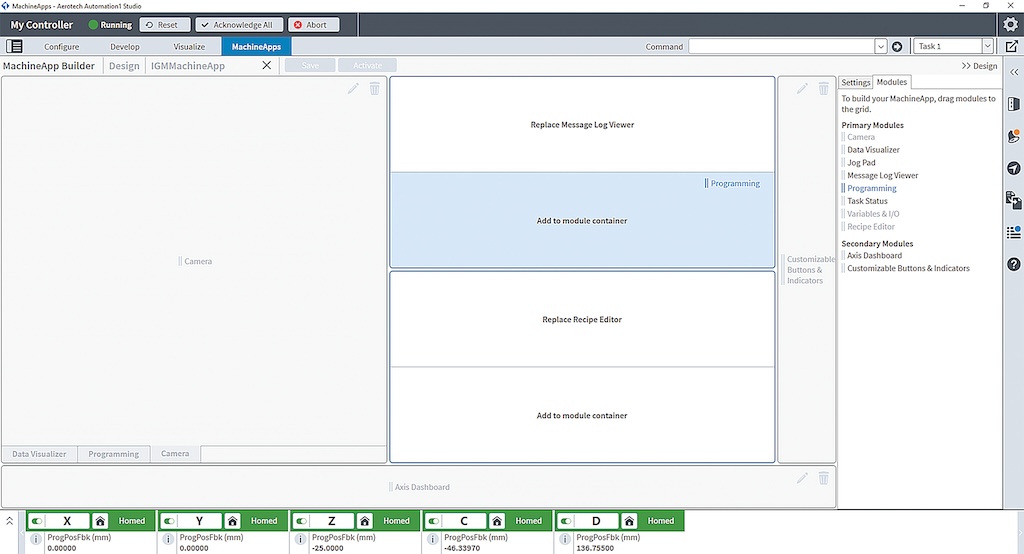Click the run command arrow icon
The image size is (1024, 554).
coord(897,46)
